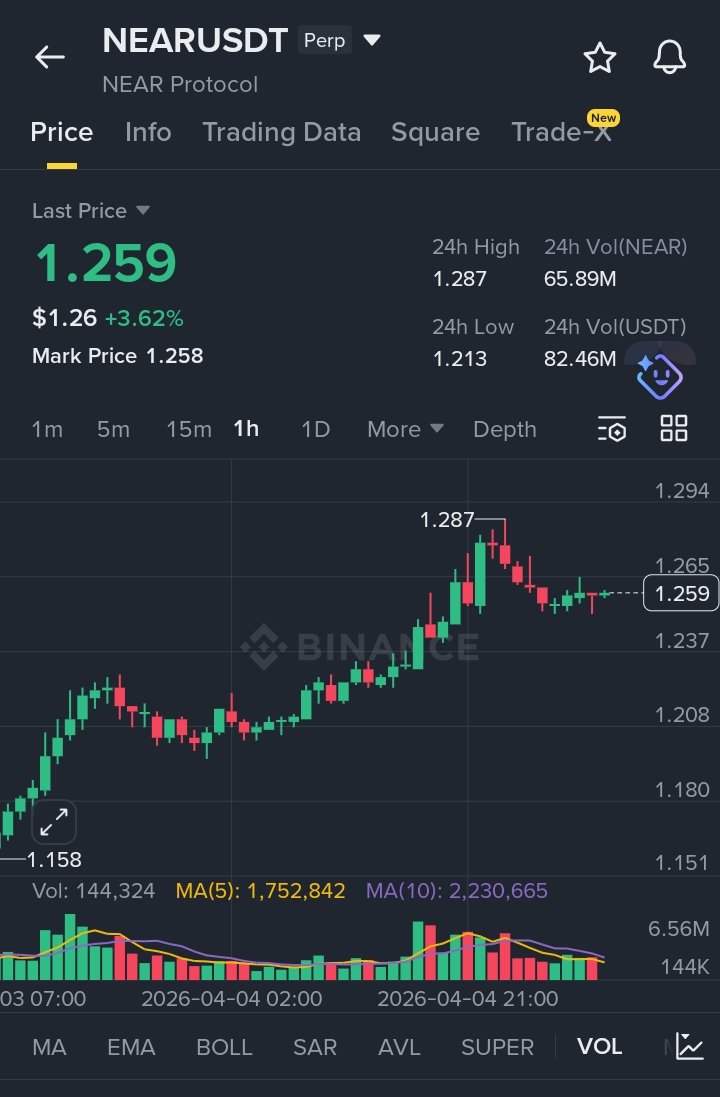
Task: Tap the 2026-04-04 21:00 time label
Action: click(x=467, y=998)
